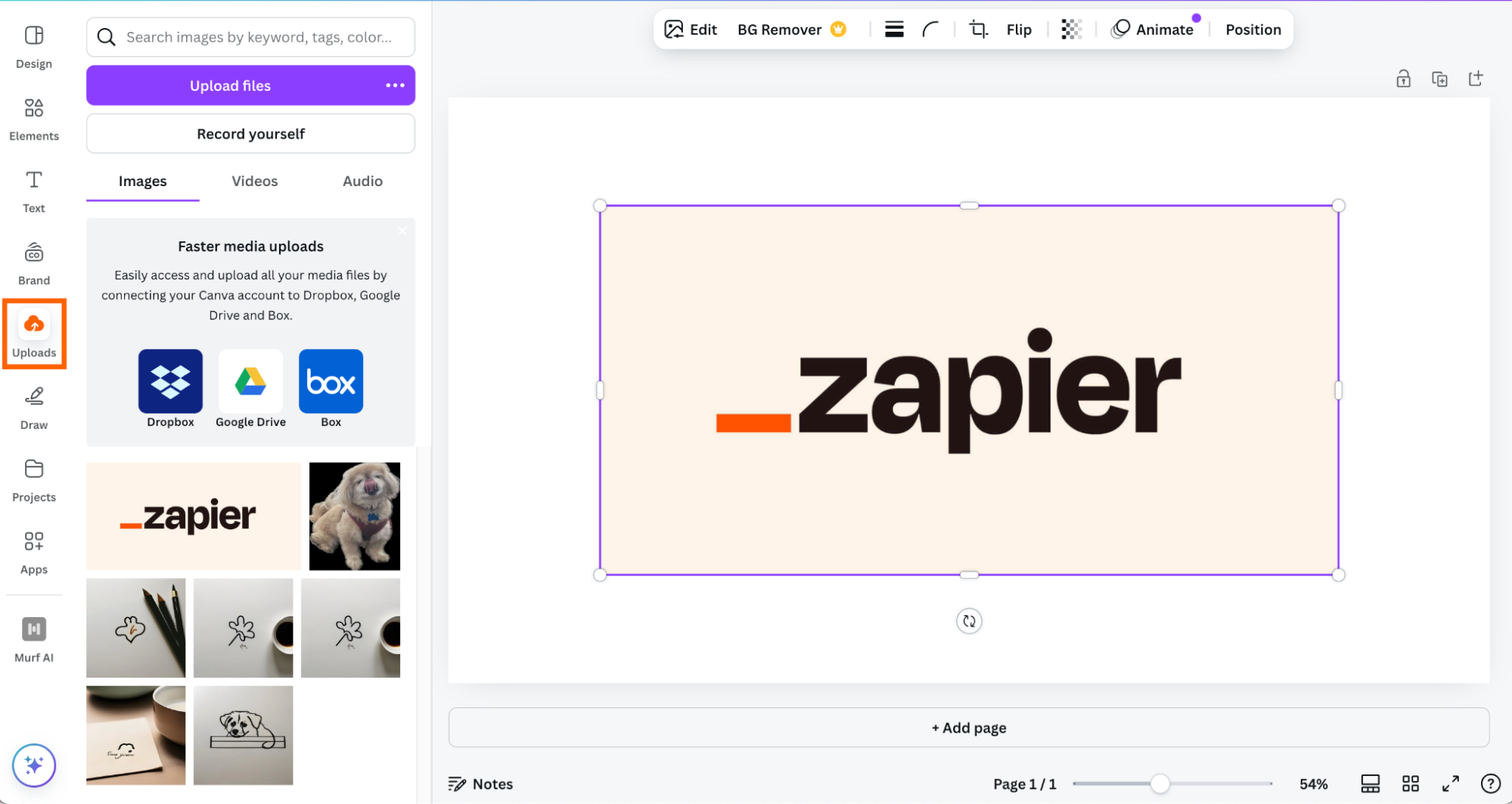Switch to grid view
Screen dimensions: 1512x804
click(1410, 784)
